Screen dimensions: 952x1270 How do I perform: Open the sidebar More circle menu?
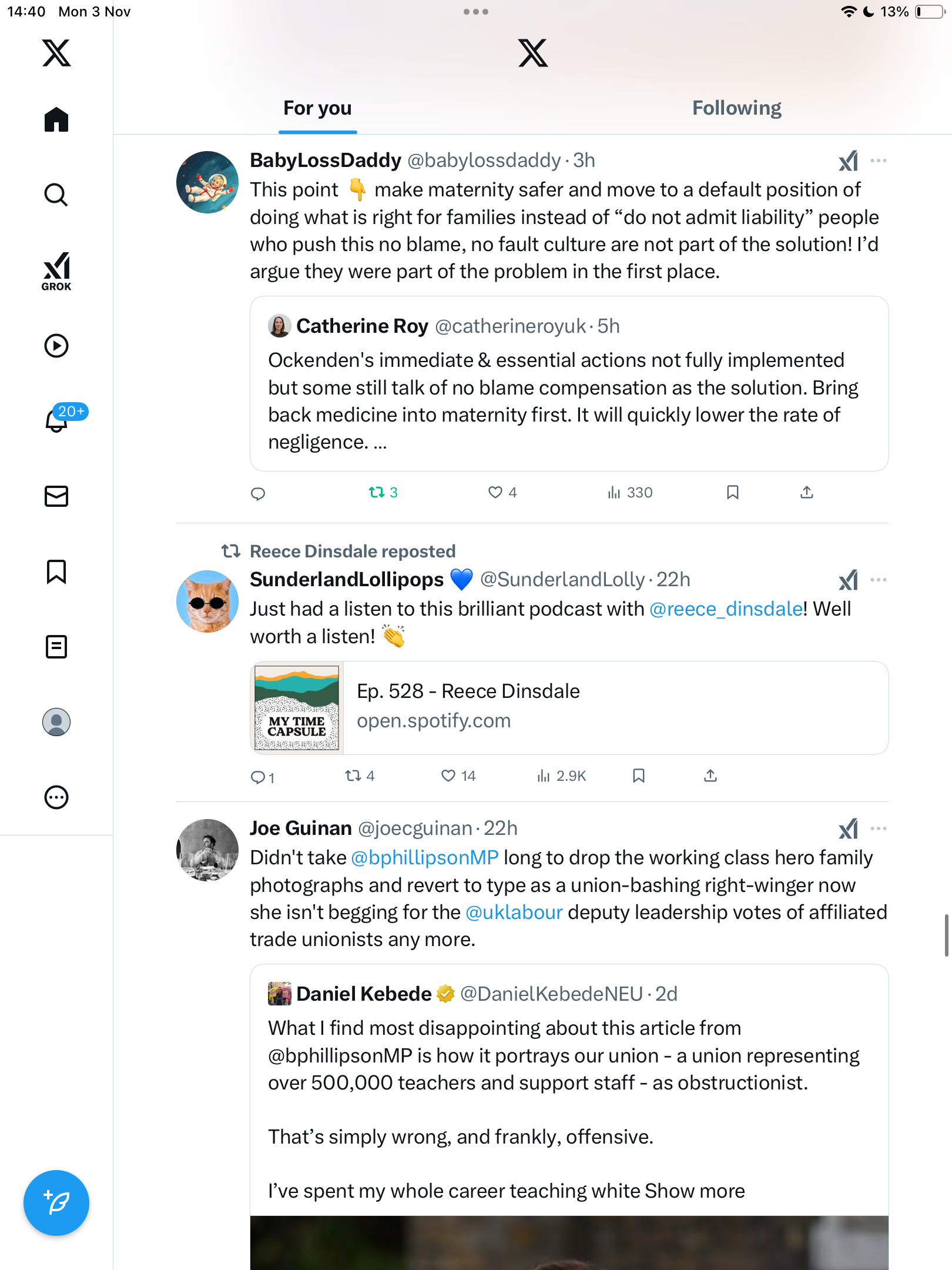[56, 797]
